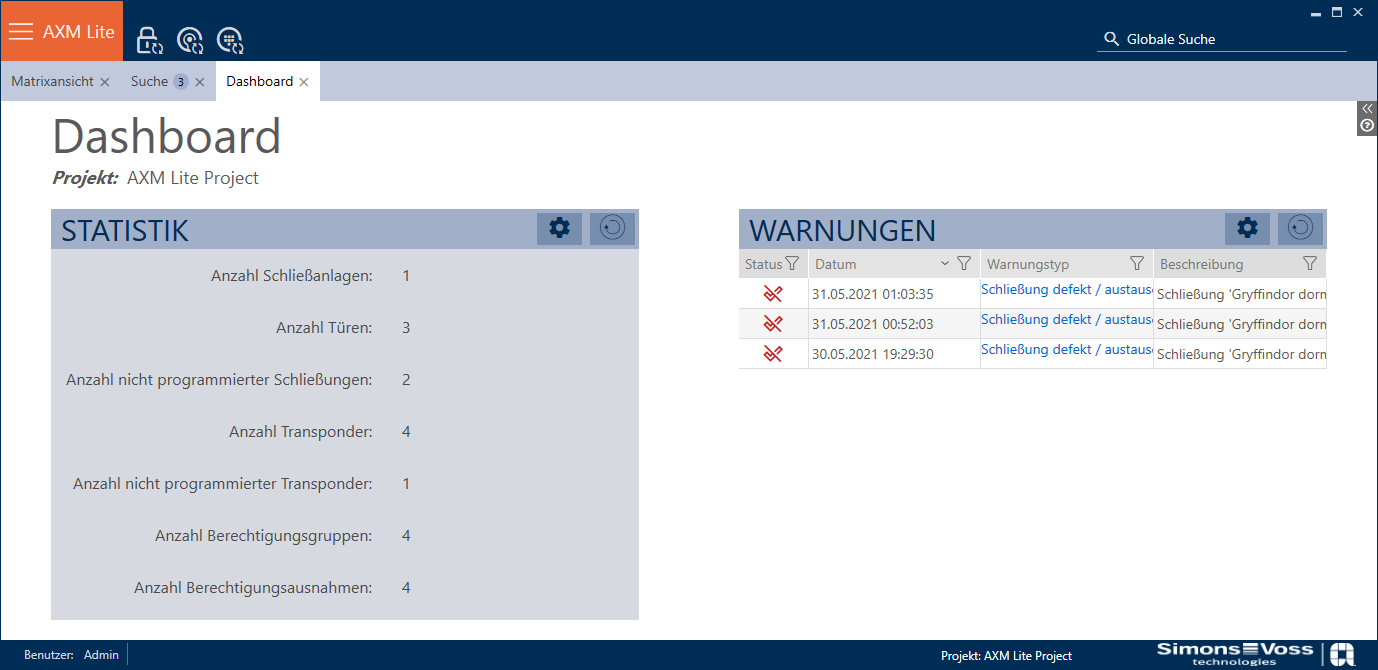Open Warnungen panel settings gear
The height and width of the screenshot is (670, 1378).
coord(1247,229)
